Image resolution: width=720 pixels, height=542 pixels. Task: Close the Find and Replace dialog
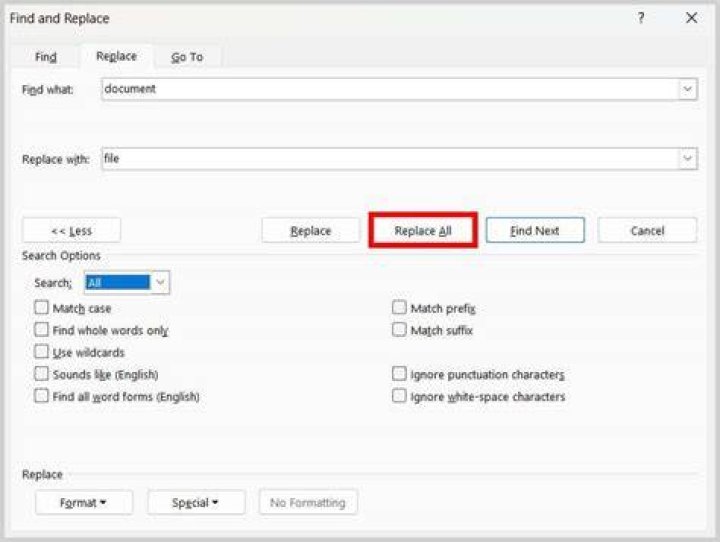pos(691,18)
